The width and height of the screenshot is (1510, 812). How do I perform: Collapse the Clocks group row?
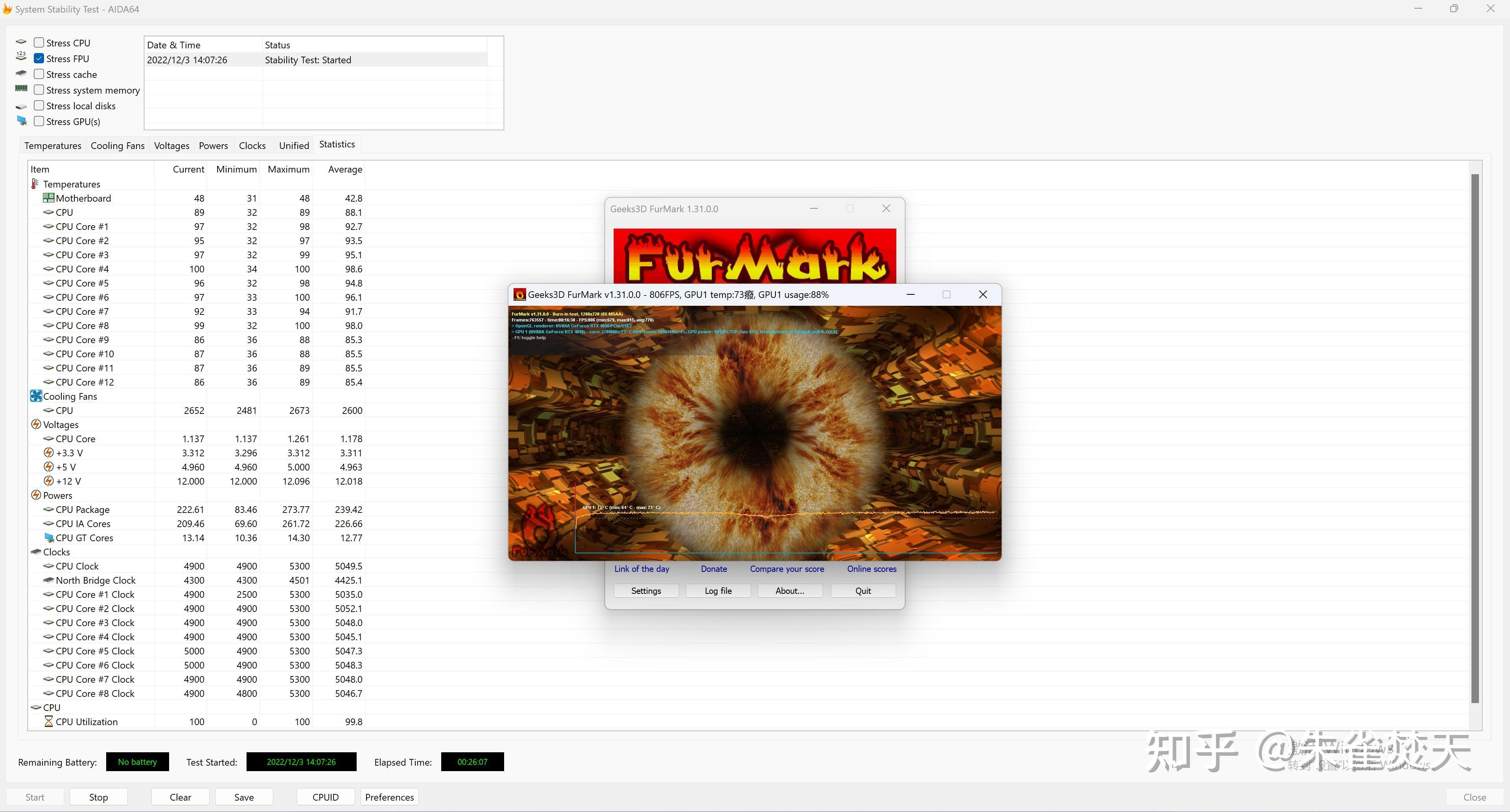[x=56, y=552]
